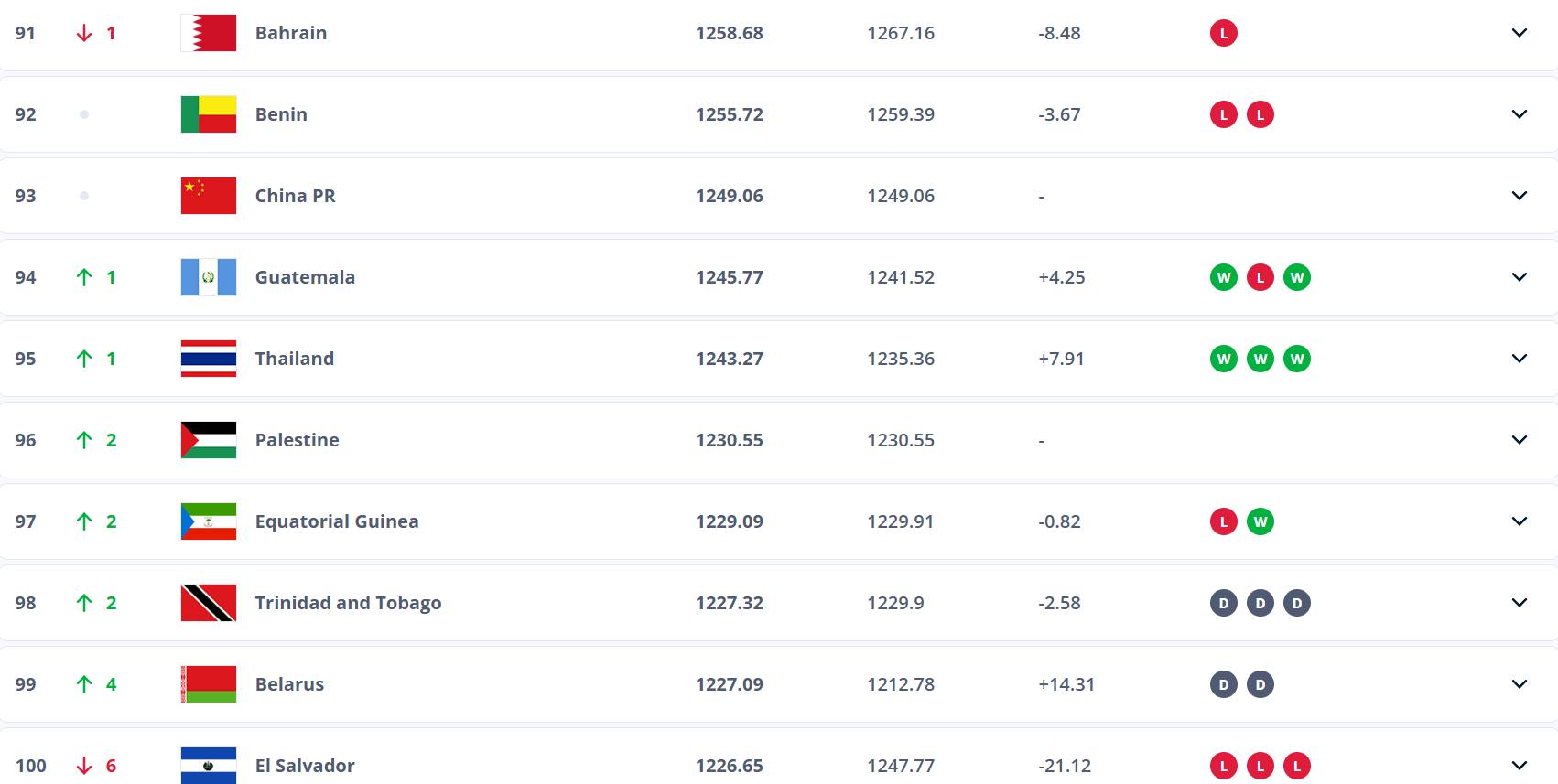Click the Thailand flag icon

coord(208,359)
